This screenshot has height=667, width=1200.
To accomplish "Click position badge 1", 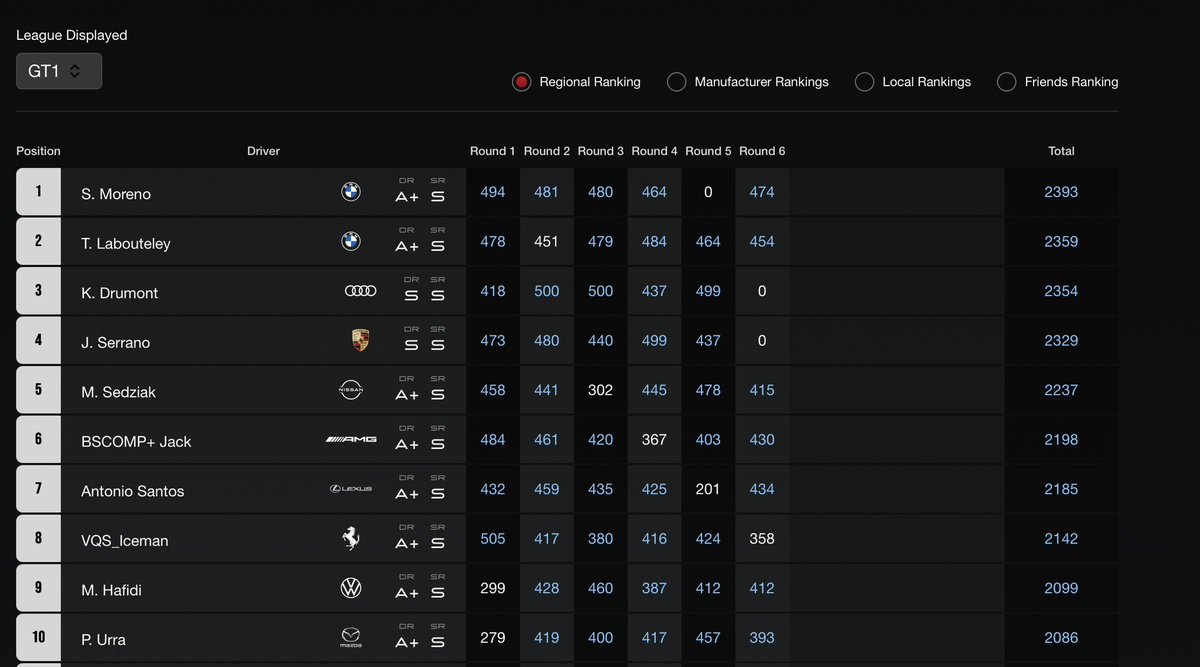I will click(39, 192).
